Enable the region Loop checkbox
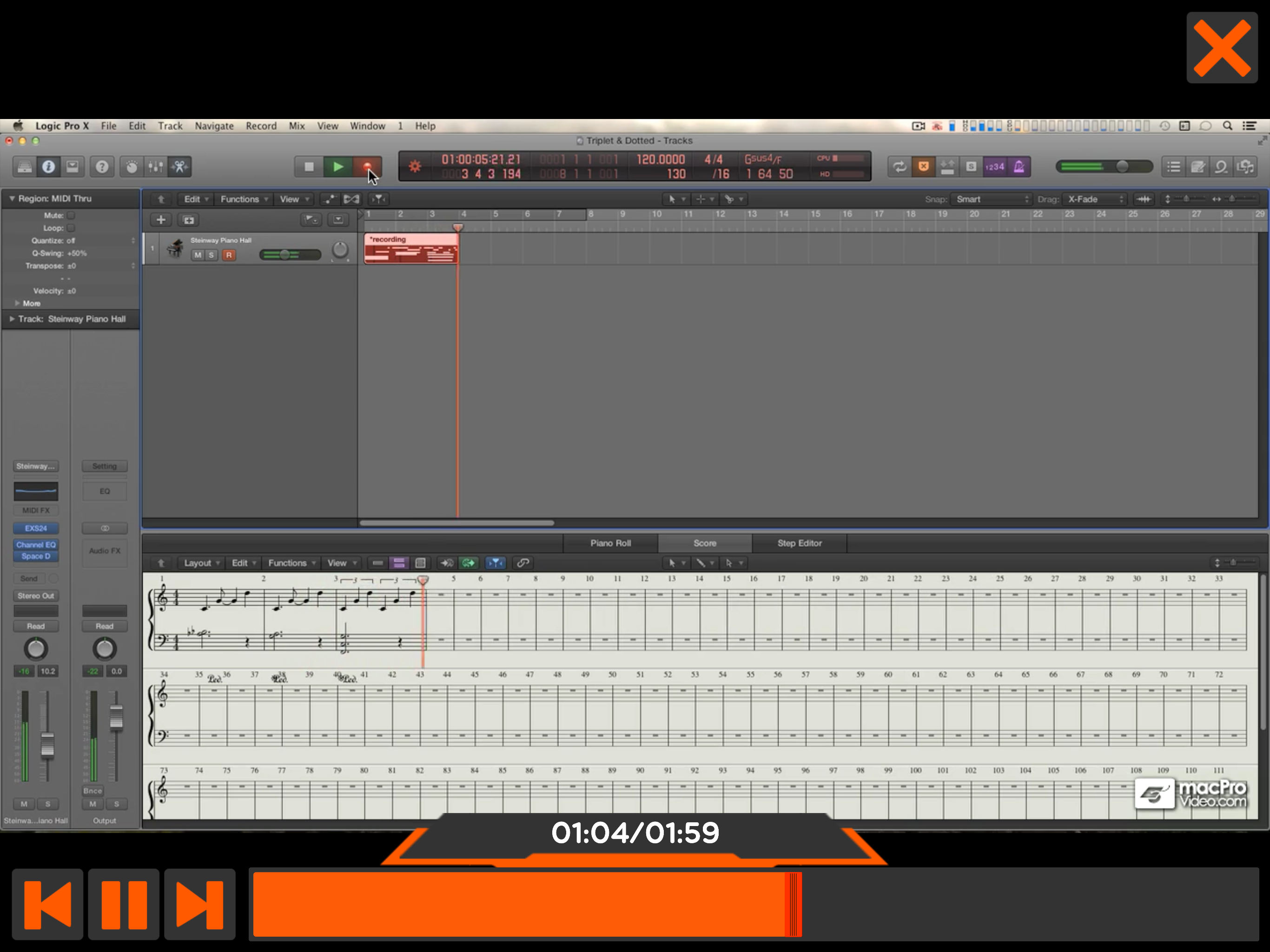Screen dimensions: 1270x952 tap(71, 228)
